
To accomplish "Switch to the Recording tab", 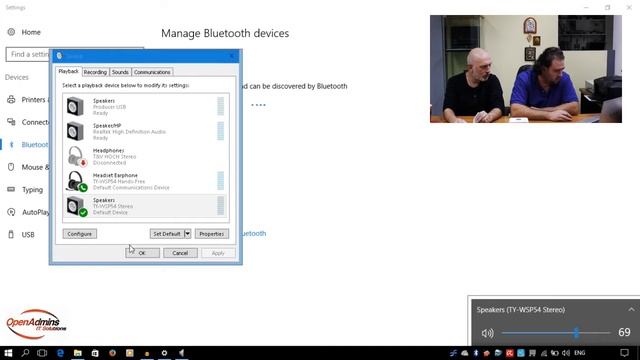I will [x=95, y=72].
